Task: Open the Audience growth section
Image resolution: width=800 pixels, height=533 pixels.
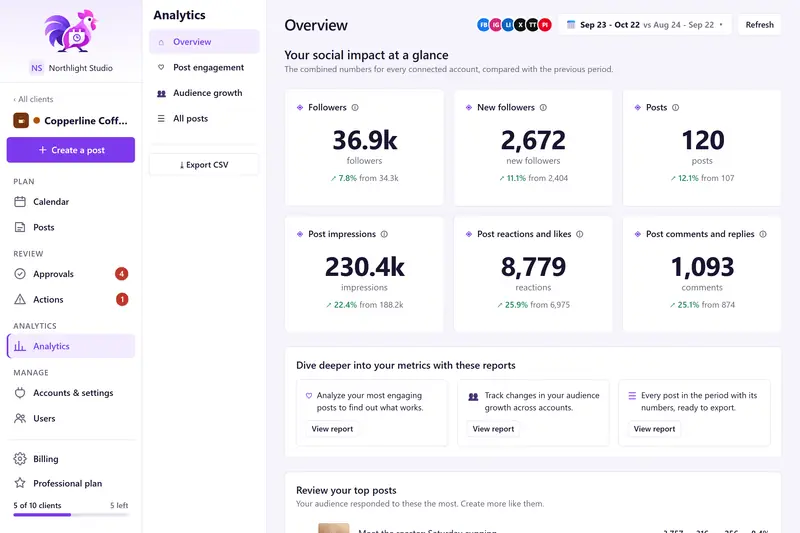Action: point(204,93)
